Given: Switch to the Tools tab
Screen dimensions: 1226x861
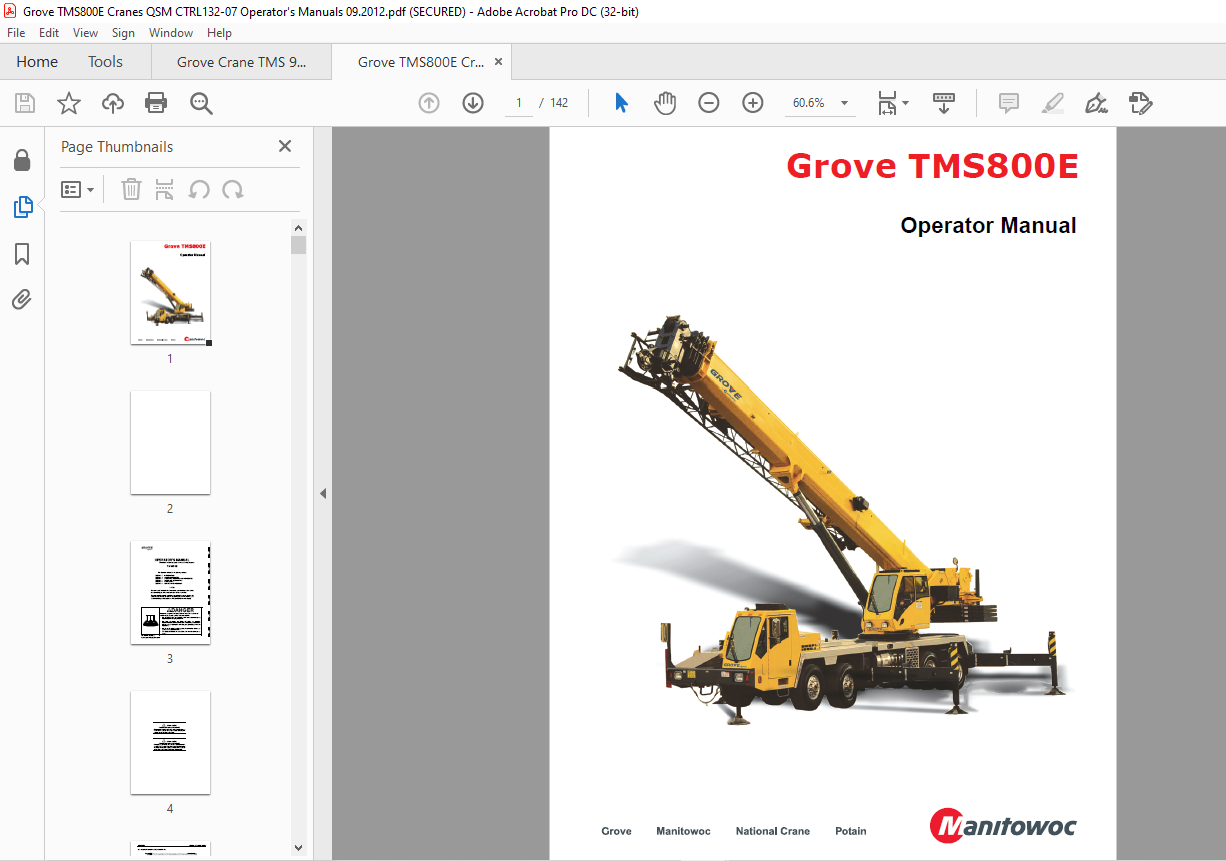Looking at the screenshot, I should [x=105, y=62].
